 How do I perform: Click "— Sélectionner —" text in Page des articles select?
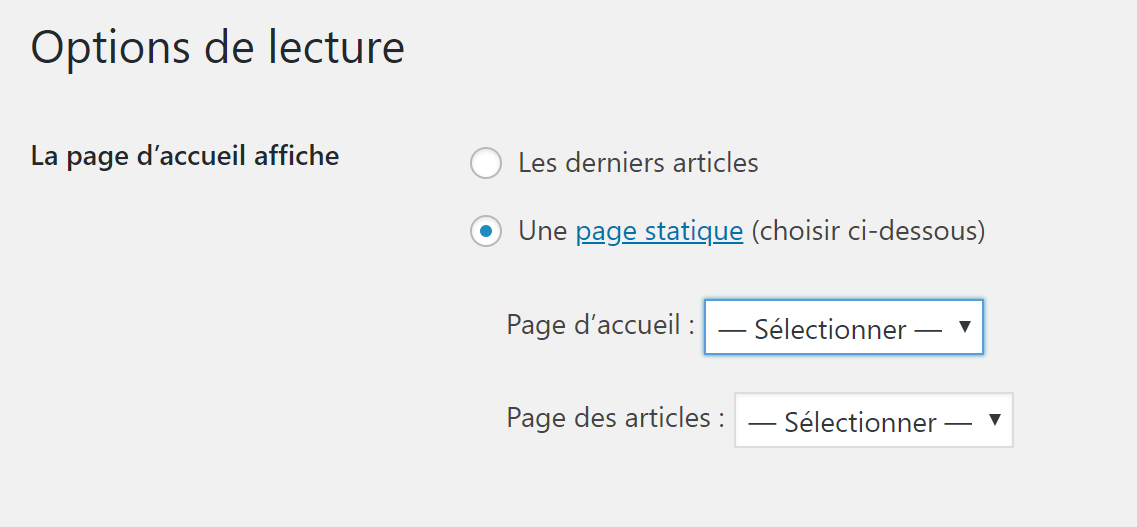pos(860,423)
